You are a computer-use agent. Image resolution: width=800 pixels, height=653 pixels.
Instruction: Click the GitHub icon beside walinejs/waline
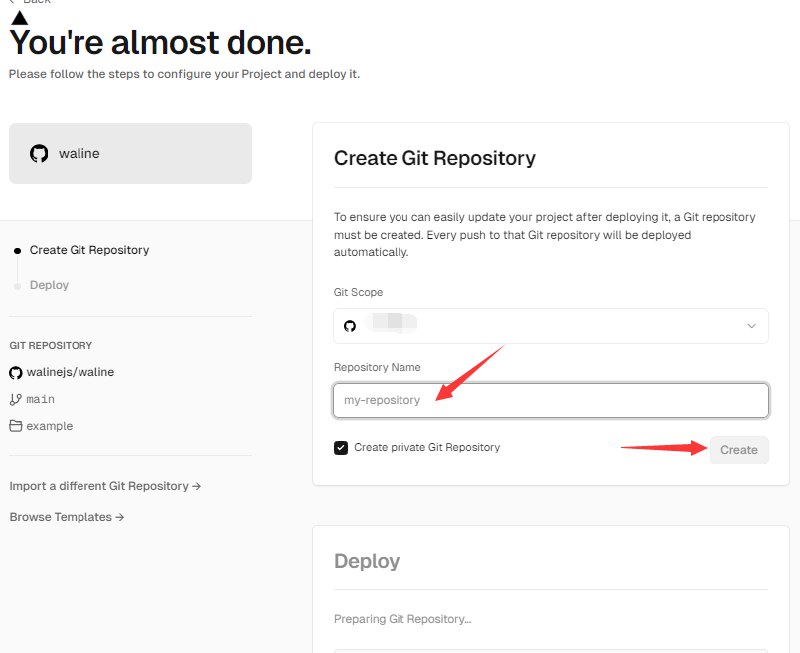pyautogui.click(x=16, y=372)
